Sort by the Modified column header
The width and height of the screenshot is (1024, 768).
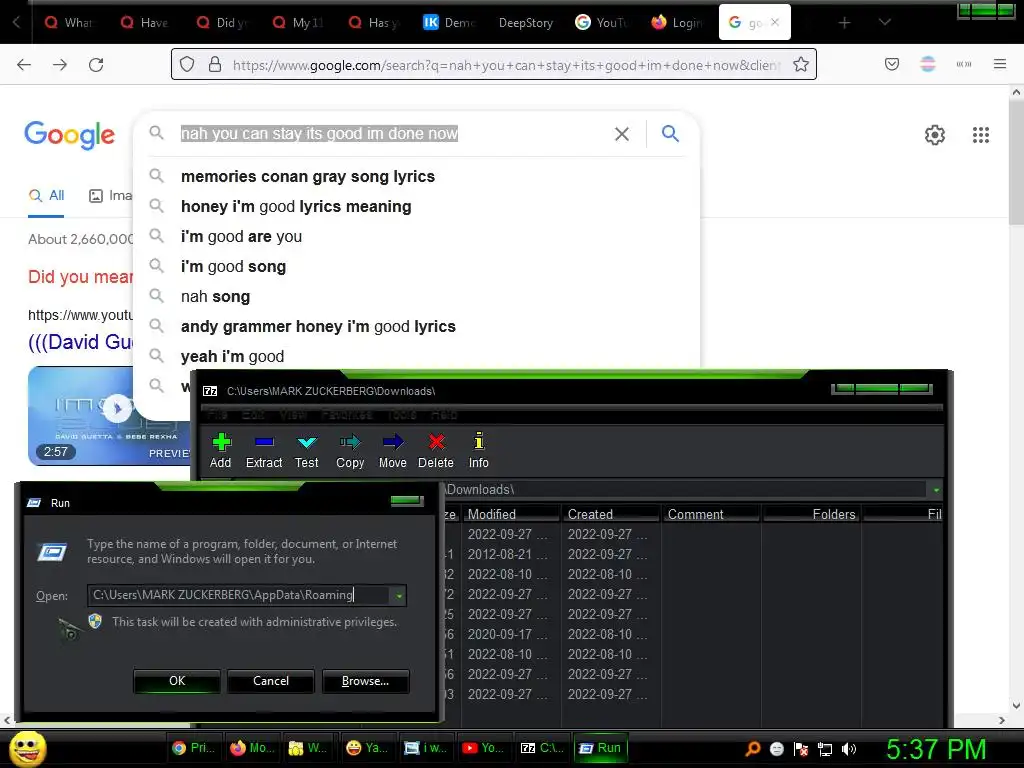[511, 515]
